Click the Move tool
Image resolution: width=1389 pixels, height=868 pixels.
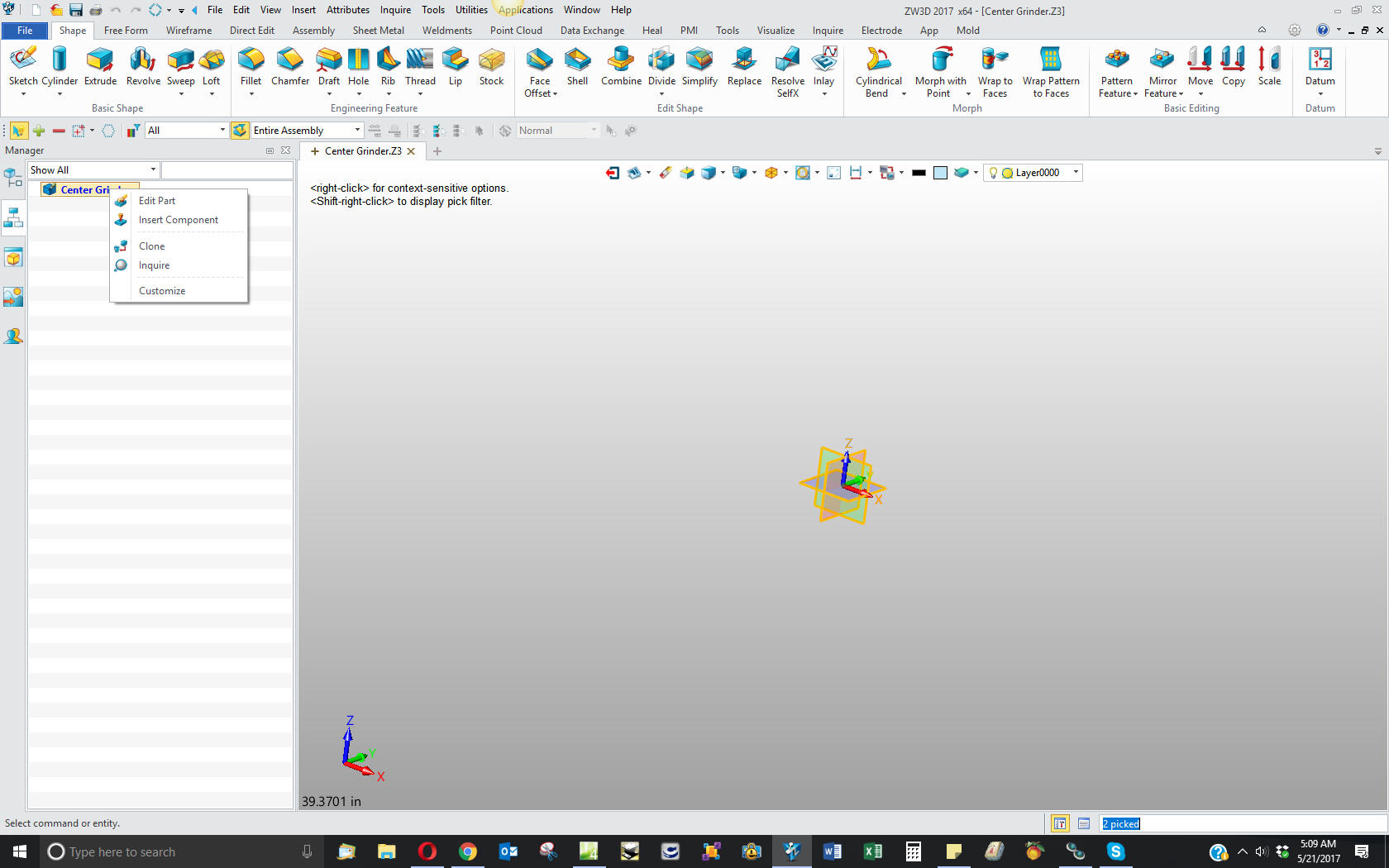click(x=1200, y=66)
